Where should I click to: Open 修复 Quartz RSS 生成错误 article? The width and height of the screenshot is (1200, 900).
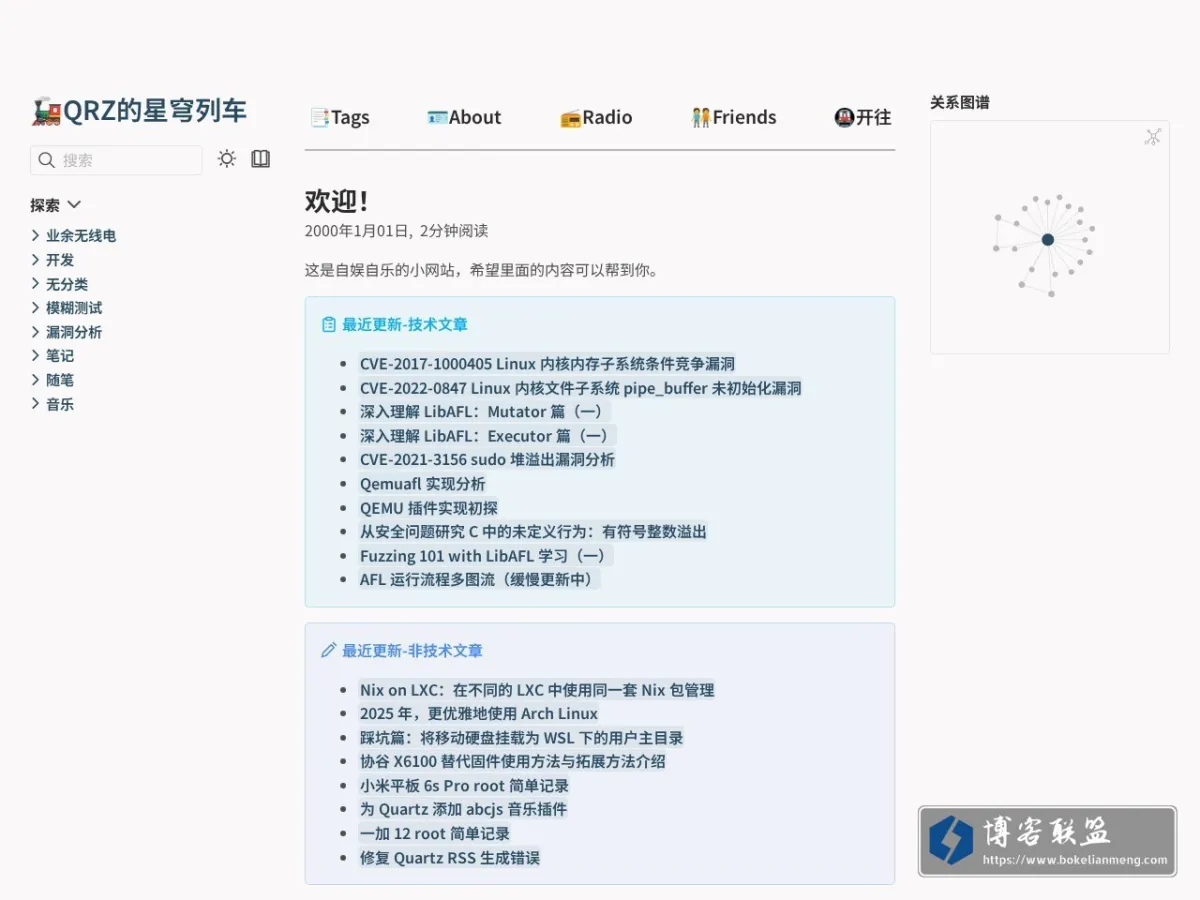[x=450, y=858]
